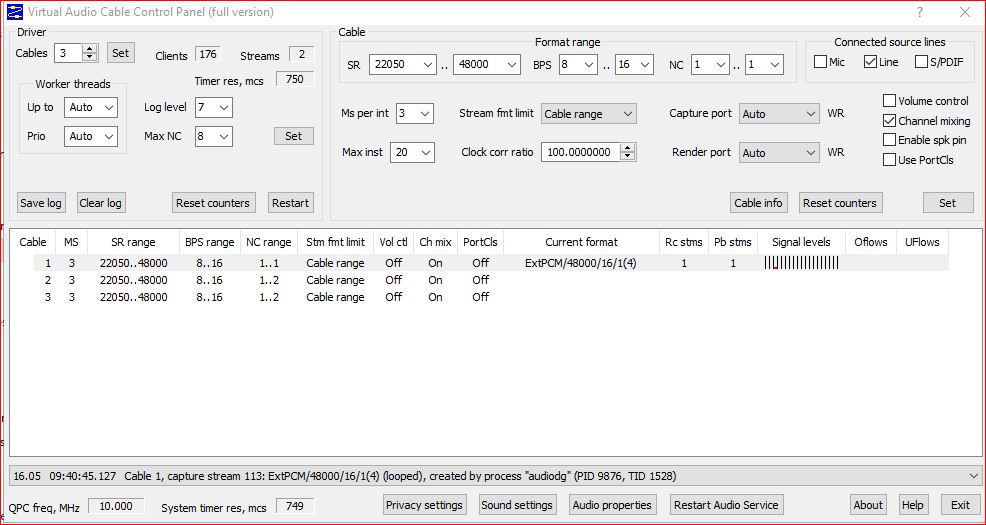Open the Log level dropdown

tap(213, 107)
